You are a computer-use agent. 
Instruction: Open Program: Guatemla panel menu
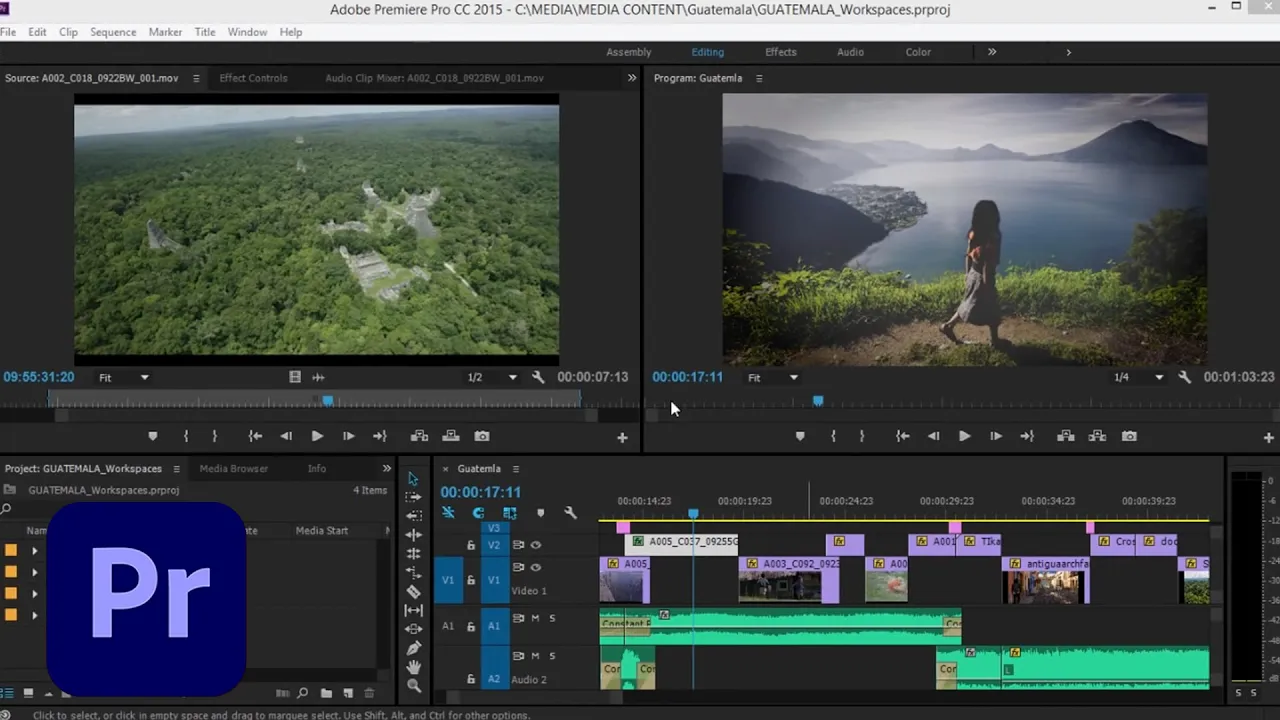tap(759, 78)
